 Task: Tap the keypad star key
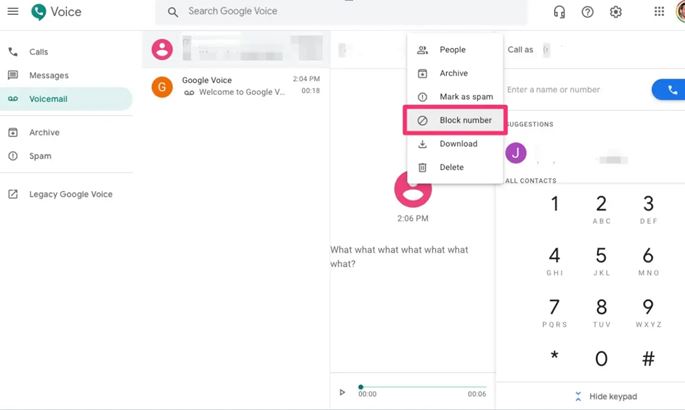tap(555, 356)
